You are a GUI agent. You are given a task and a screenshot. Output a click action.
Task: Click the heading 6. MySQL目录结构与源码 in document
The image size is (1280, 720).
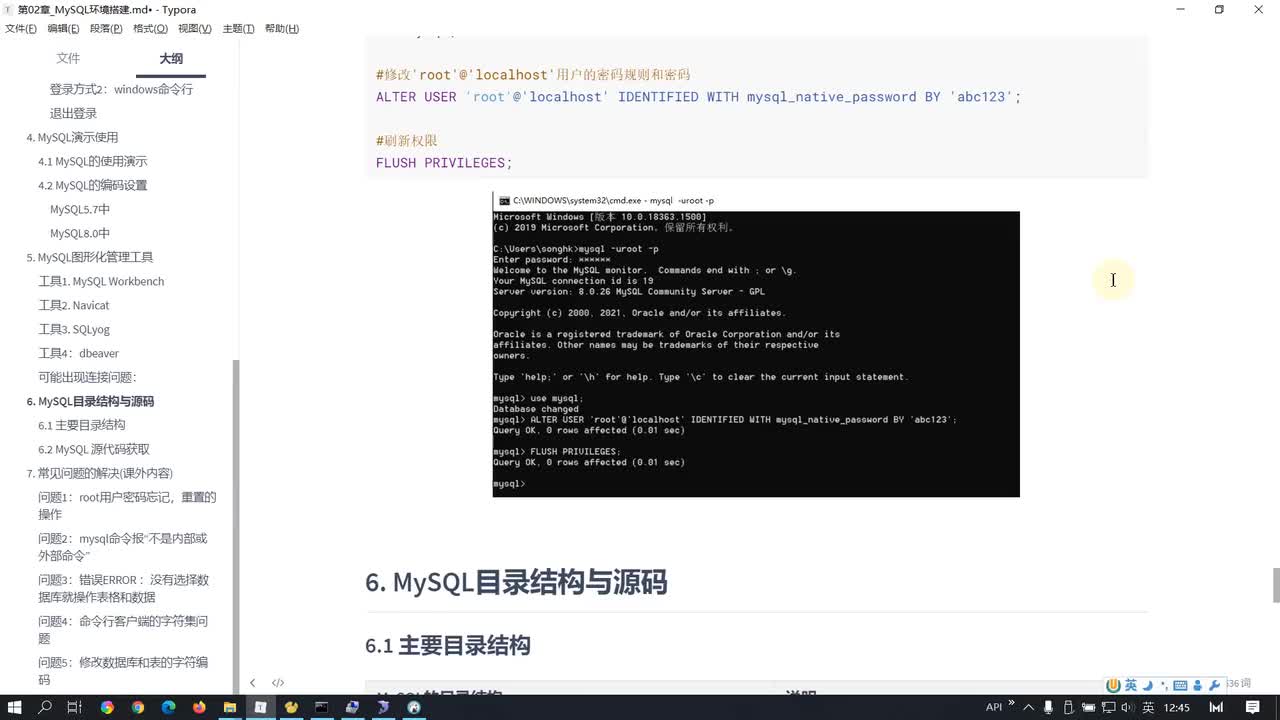tap(516, 582)
